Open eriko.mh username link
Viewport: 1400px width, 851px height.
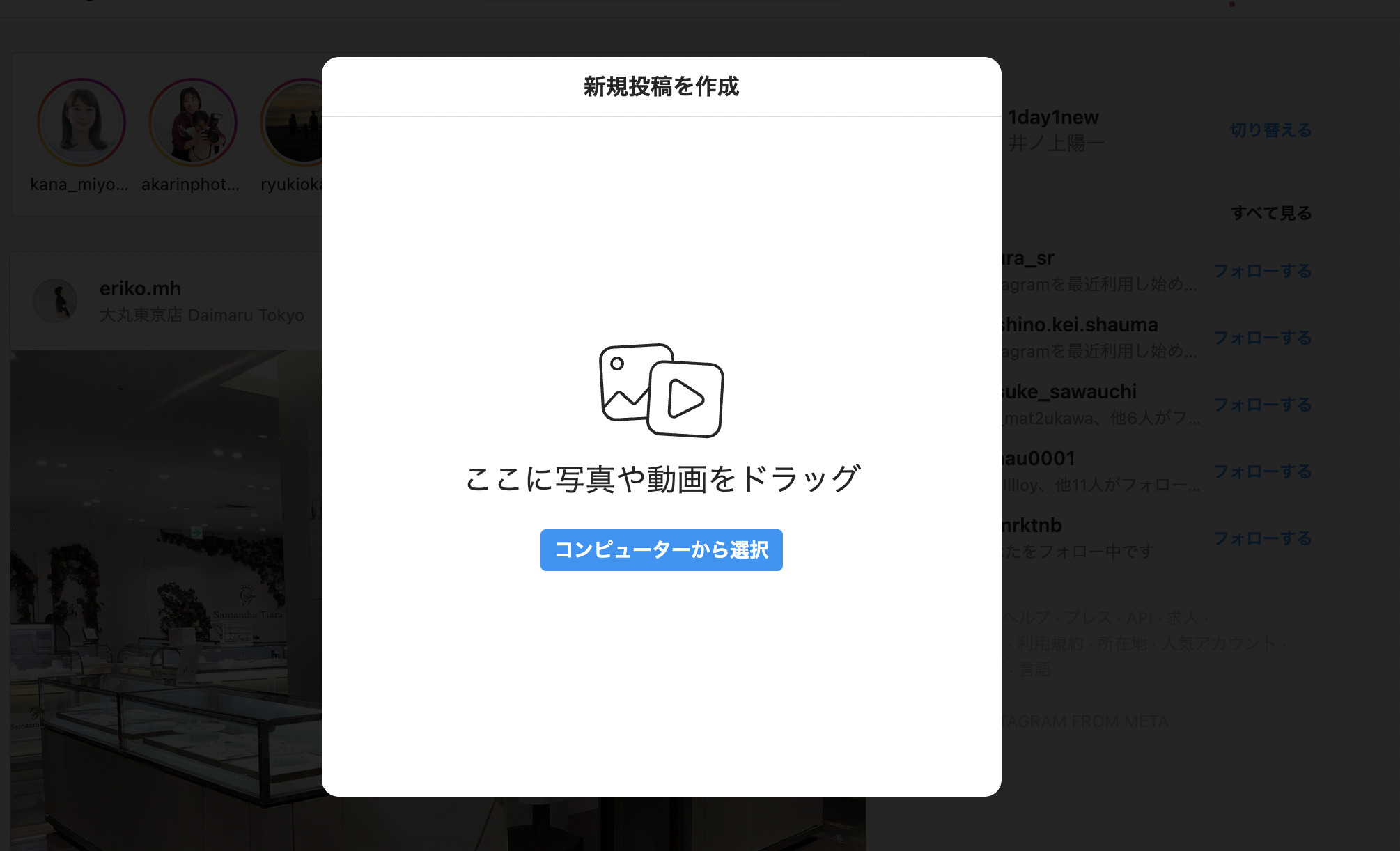tap(140, 288)
